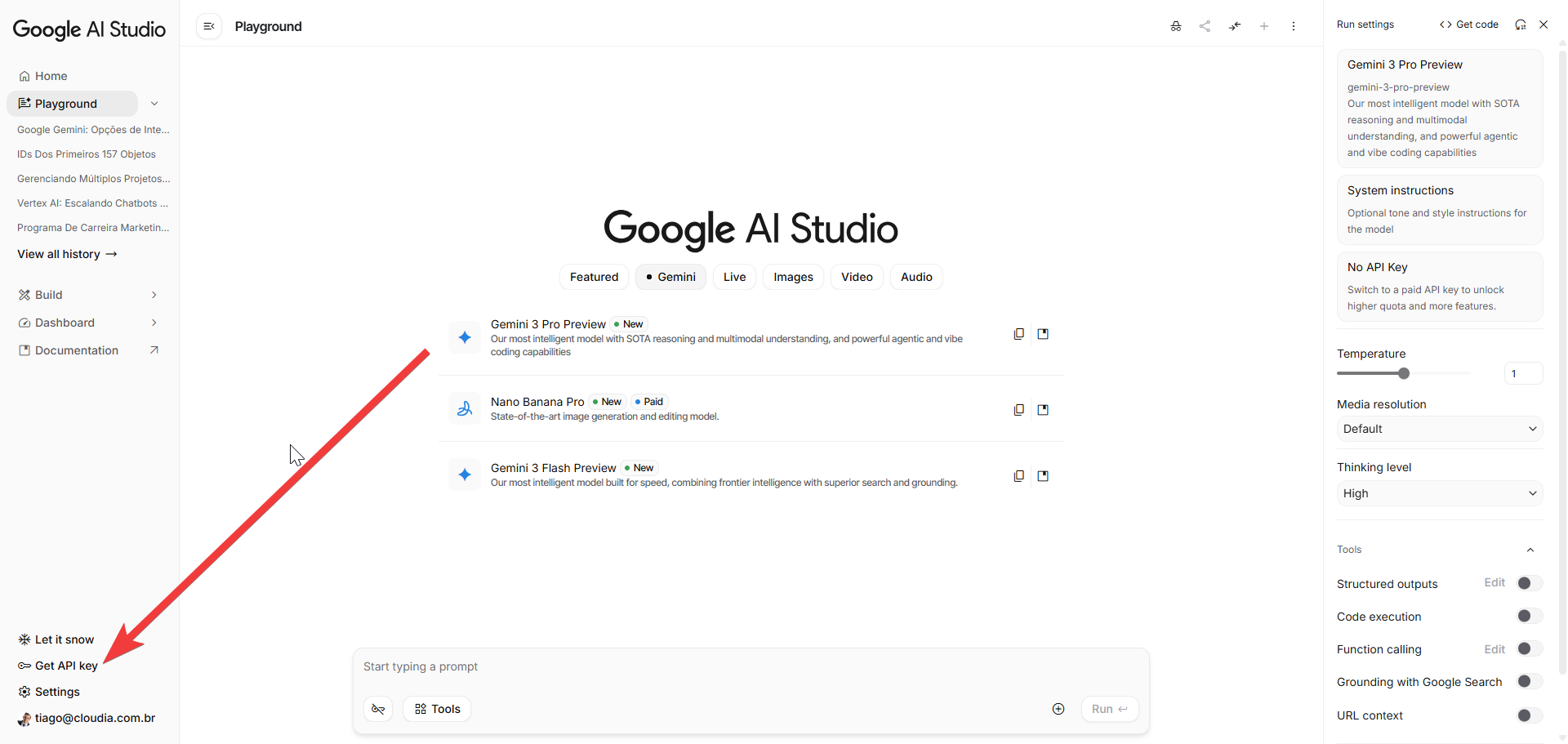The image size is (1568, 744).
Task: Open history item IDs Dos Primeiros 157 Objetos
Action: point(87,154)
